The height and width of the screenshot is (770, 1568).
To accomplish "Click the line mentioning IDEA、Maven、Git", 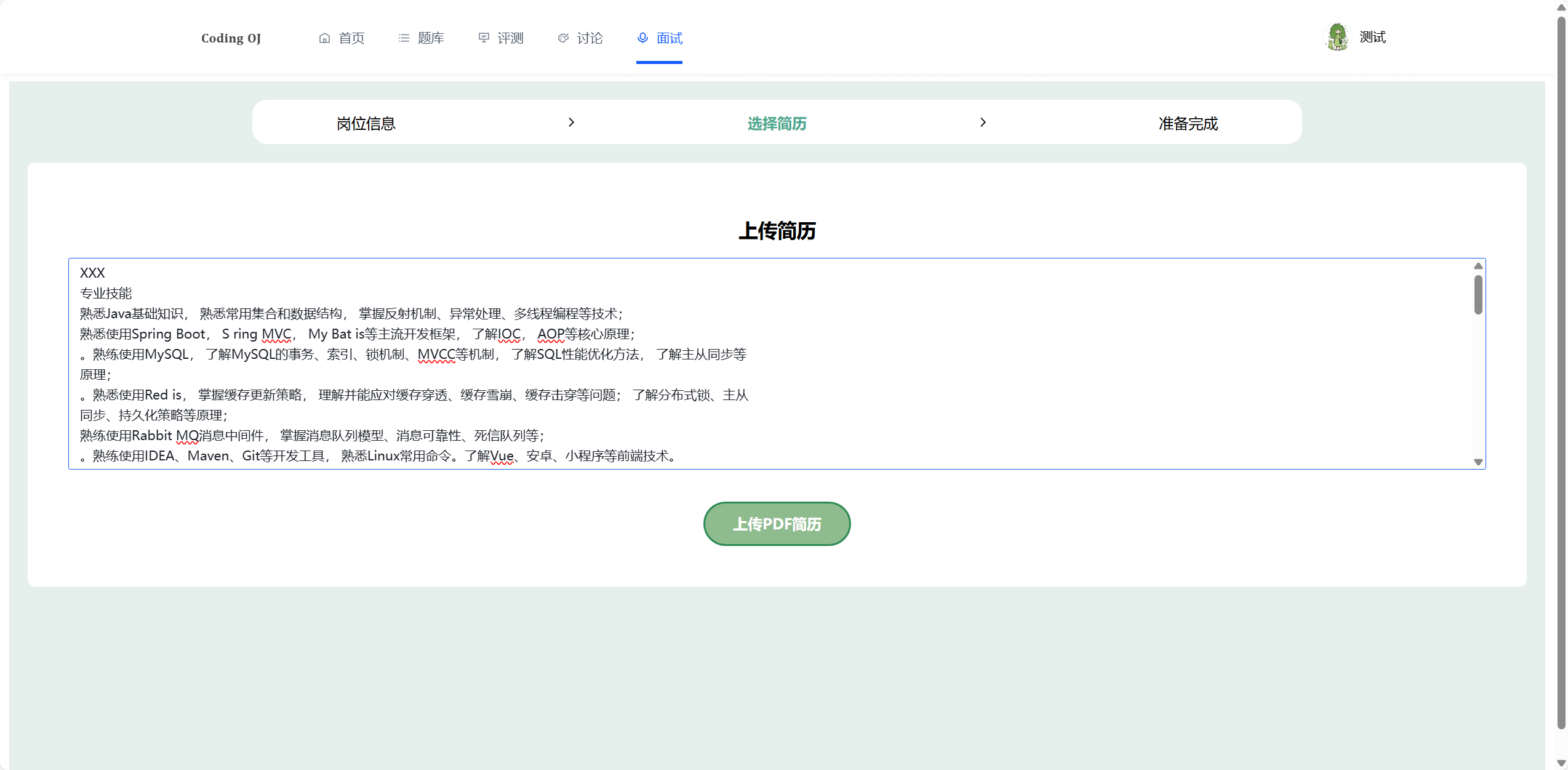I will (x=380, y=456).
